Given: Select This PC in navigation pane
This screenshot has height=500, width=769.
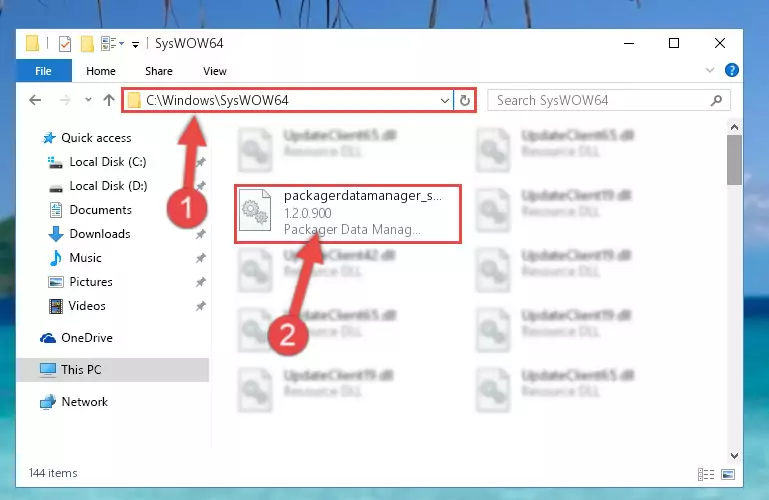Looking at the screenshot, I should pos(113,370).
